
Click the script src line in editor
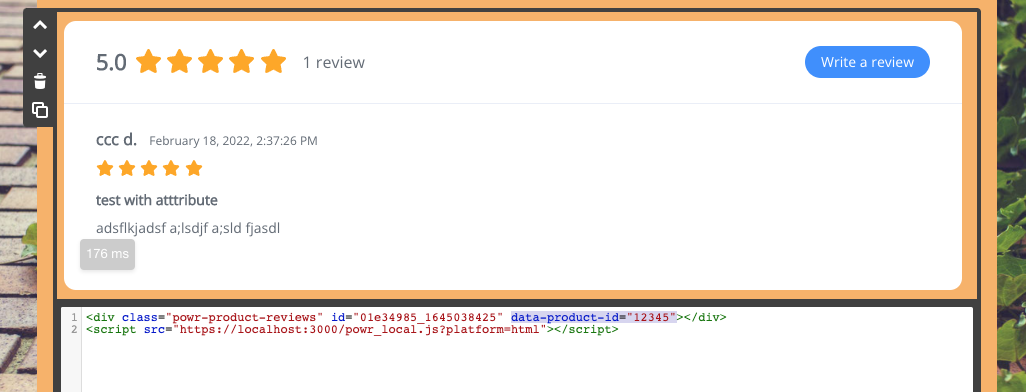click(x=352, y=329)
